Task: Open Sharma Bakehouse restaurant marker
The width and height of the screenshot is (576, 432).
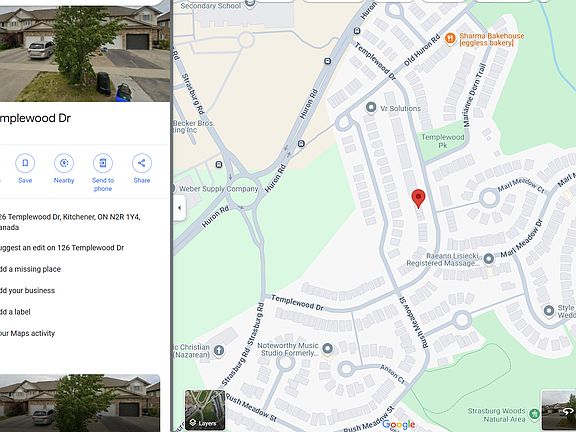Action: (x=450, y=38)
